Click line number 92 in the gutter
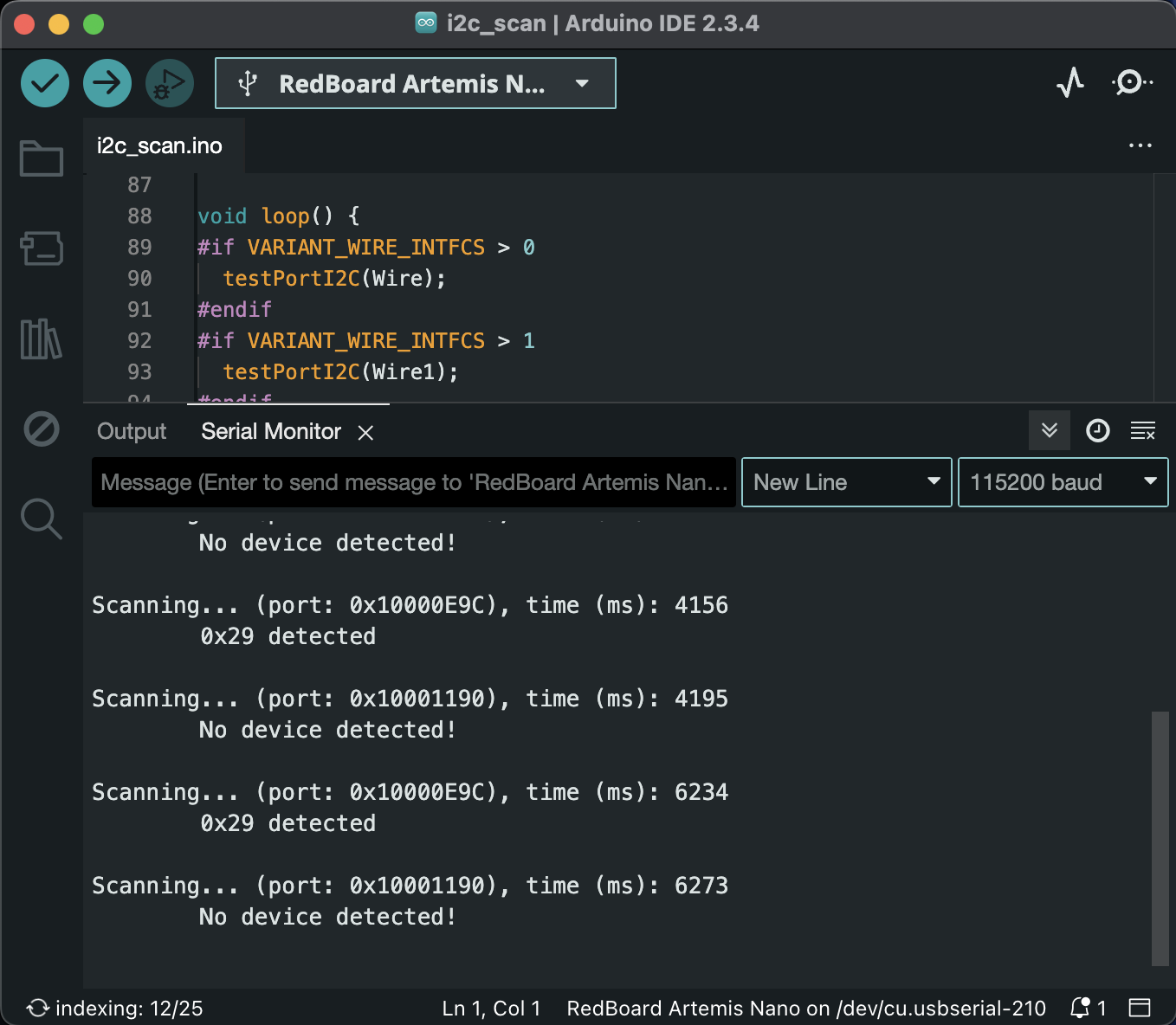 click(139, 340)
